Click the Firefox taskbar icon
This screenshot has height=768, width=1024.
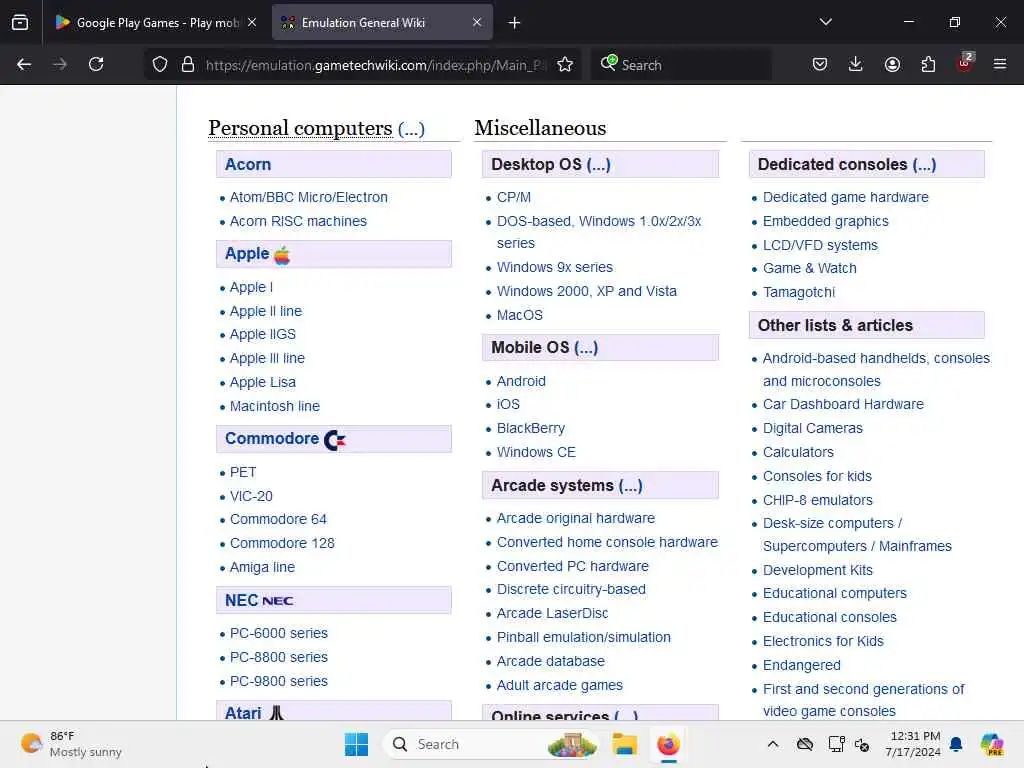(x=668, y=744)
